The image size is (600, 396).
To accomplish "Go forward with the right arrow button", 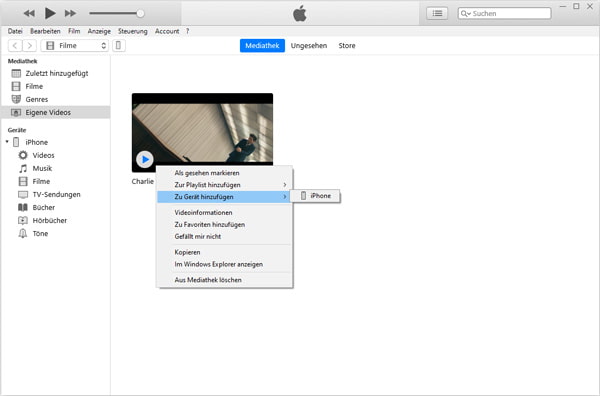I will [x=29, y=46].
